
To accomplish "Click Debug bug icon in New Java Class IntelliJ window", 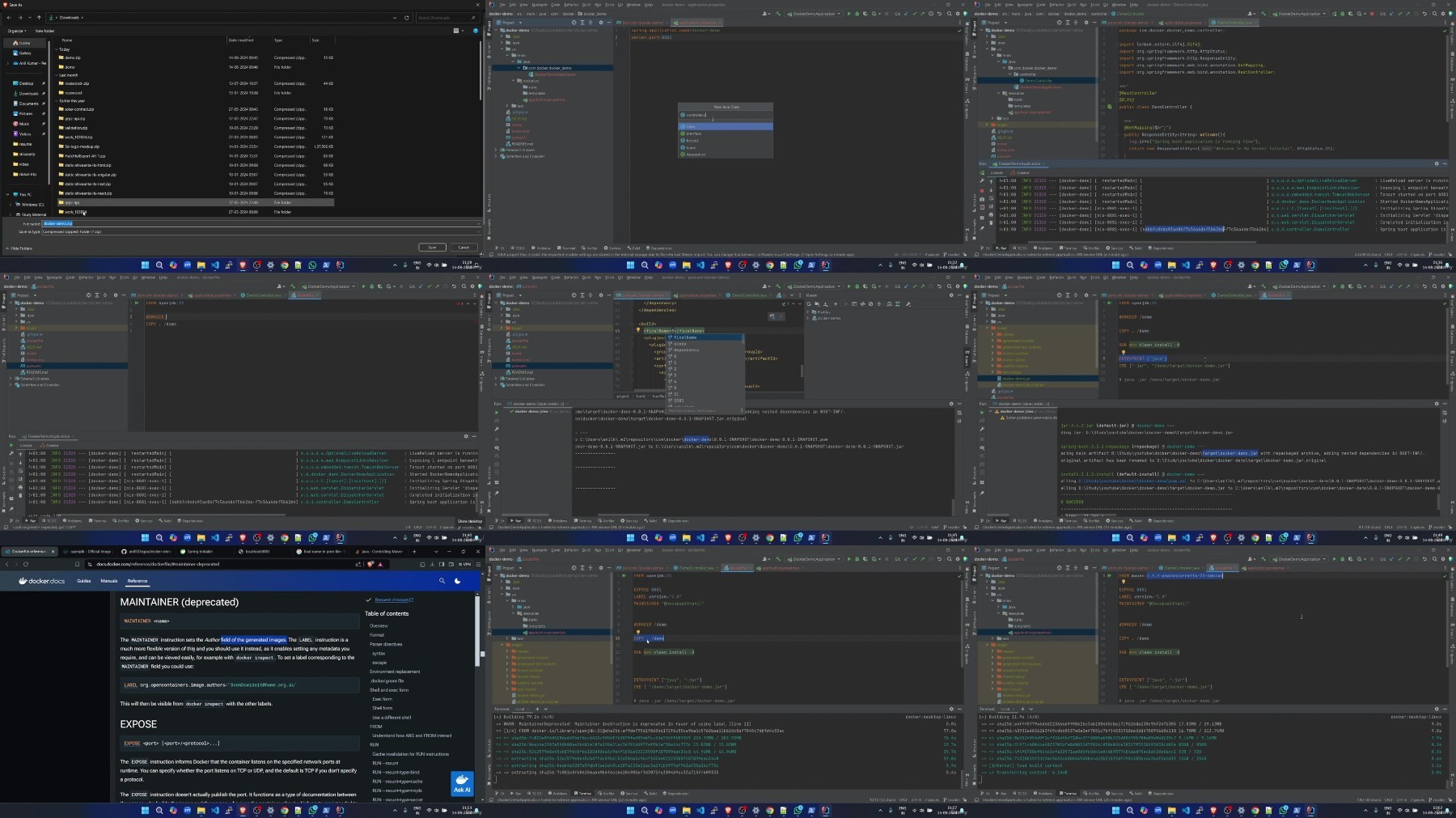I will point(857,14).
